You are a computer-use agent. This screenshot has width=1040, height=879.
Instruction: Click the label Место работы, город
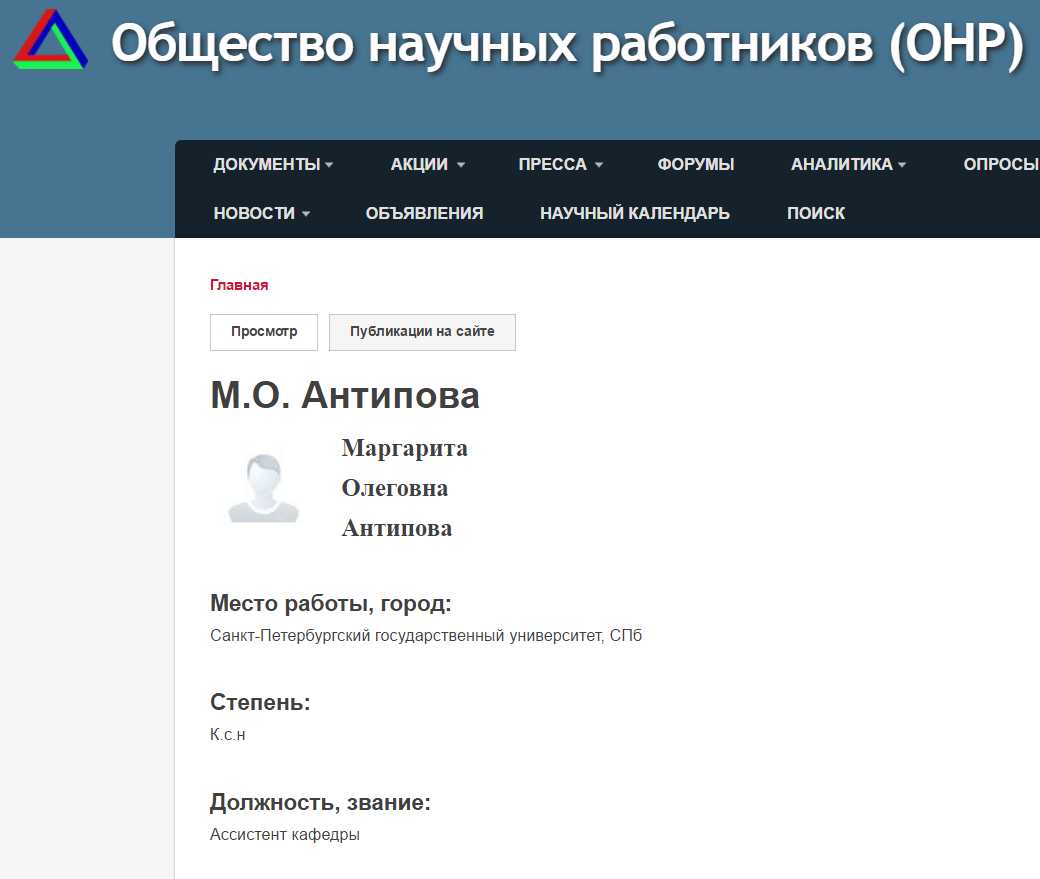tap(330, 604)
